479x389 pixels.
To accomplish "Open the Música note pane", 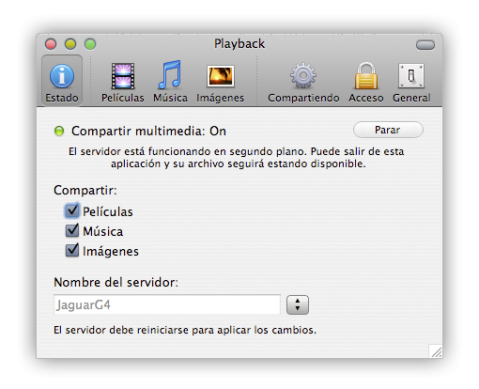I will 170,82.
